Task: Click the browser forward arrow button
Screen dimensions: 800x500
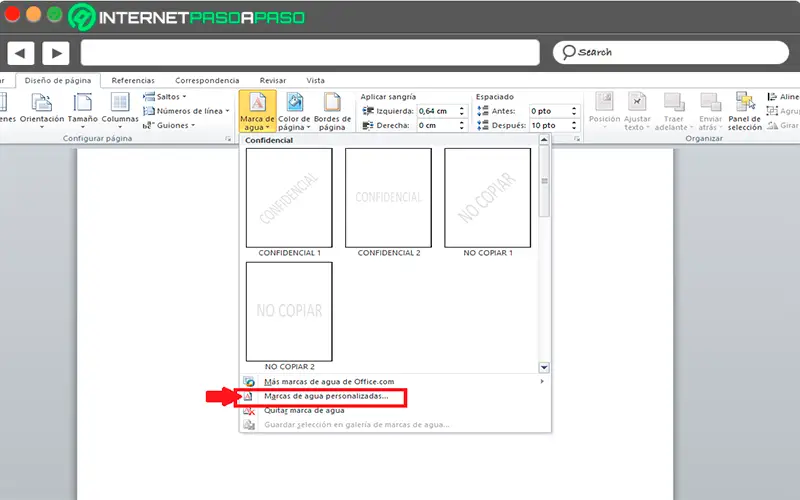Action: (56, 53)
